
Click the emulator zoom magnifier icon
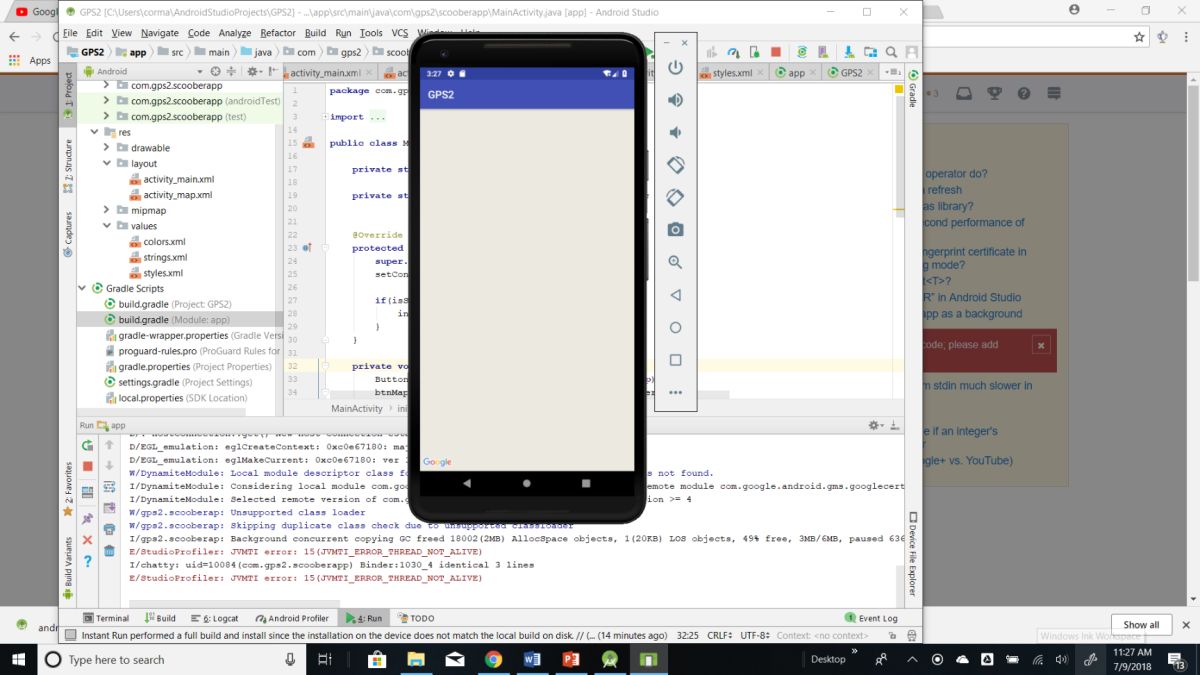(x=676, y=262)
